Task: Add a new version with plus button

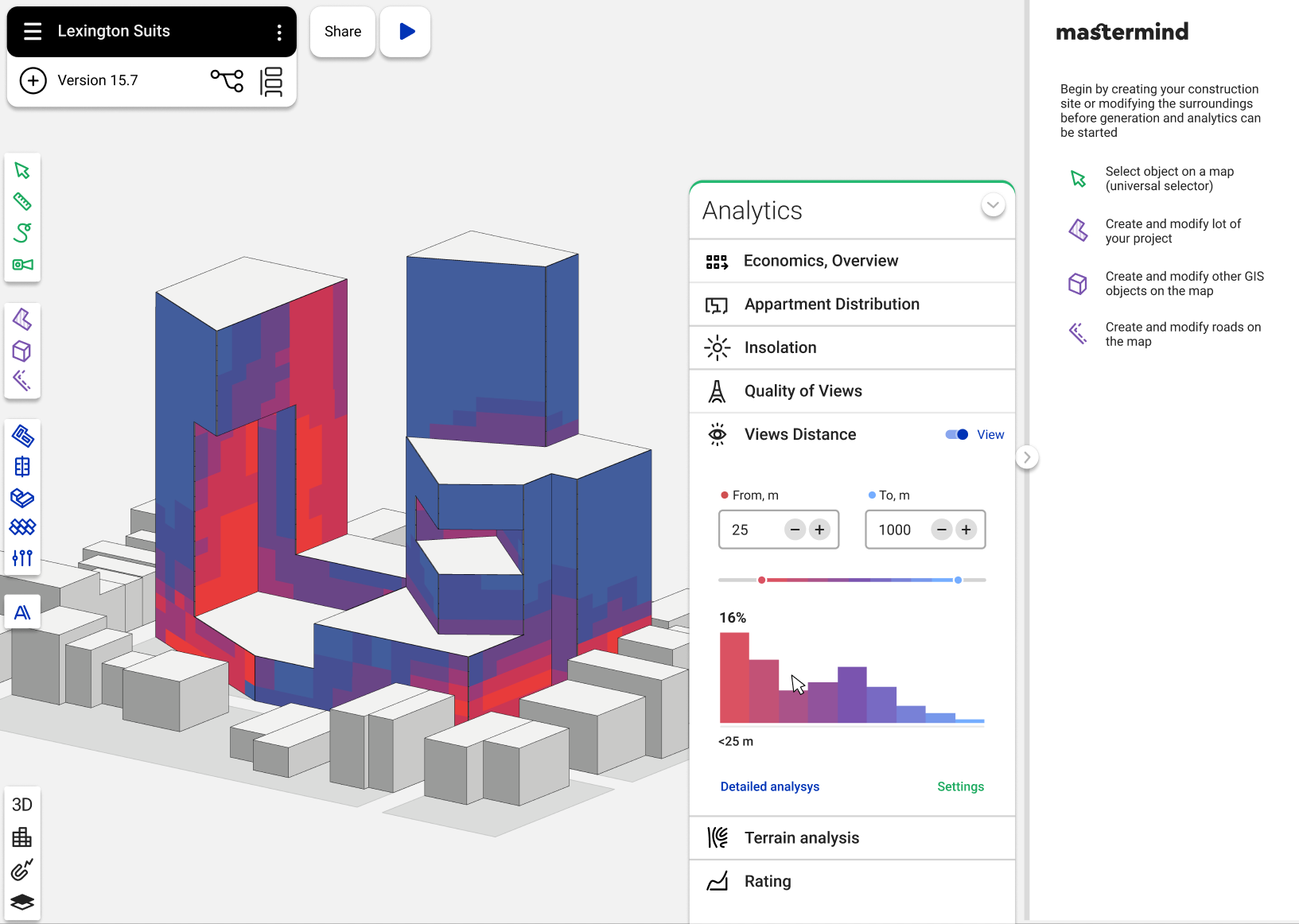Action: pyautogui.click(x=33, y=81)
